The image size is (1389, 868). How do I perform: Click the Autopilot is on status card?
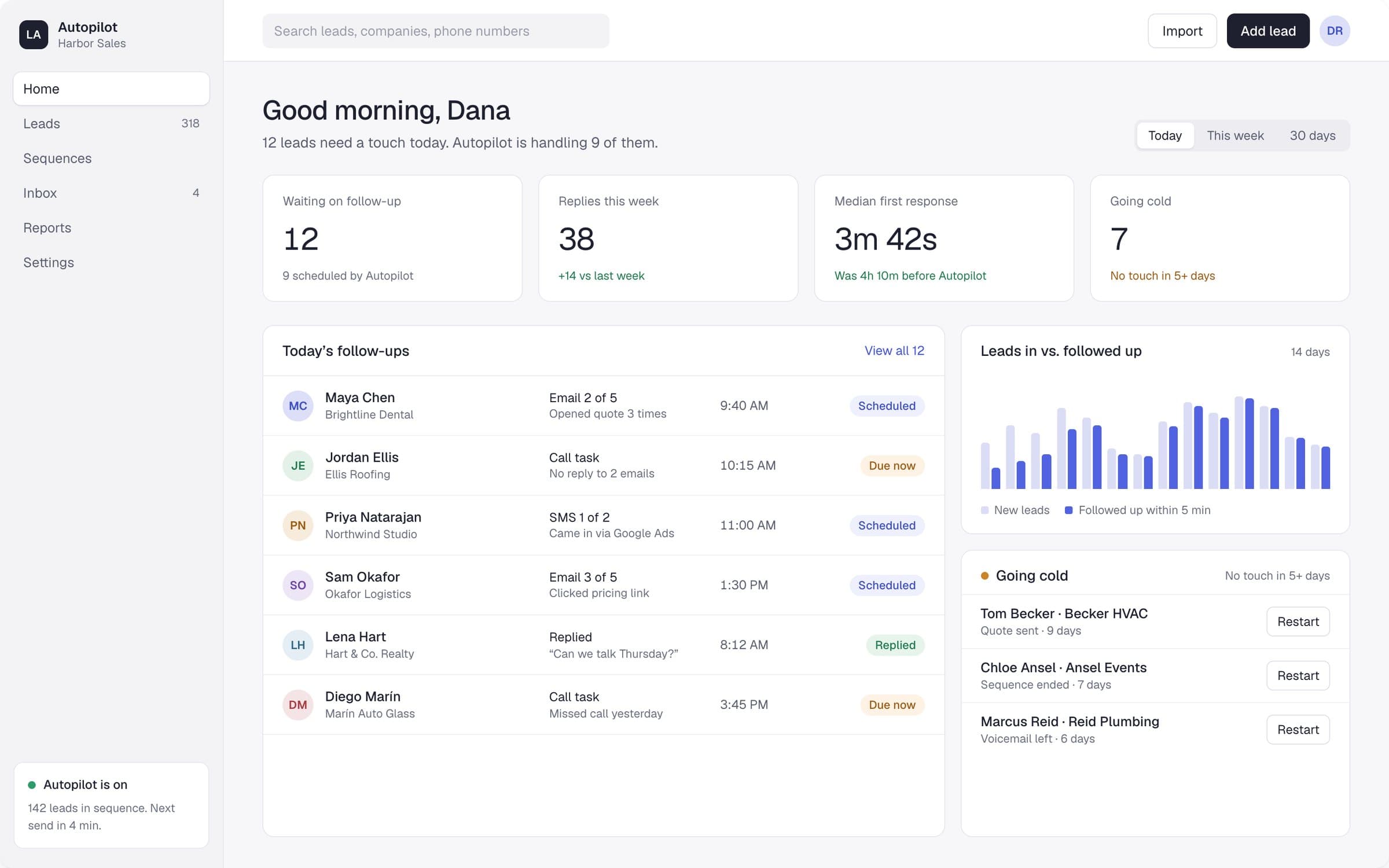[111, 805]
